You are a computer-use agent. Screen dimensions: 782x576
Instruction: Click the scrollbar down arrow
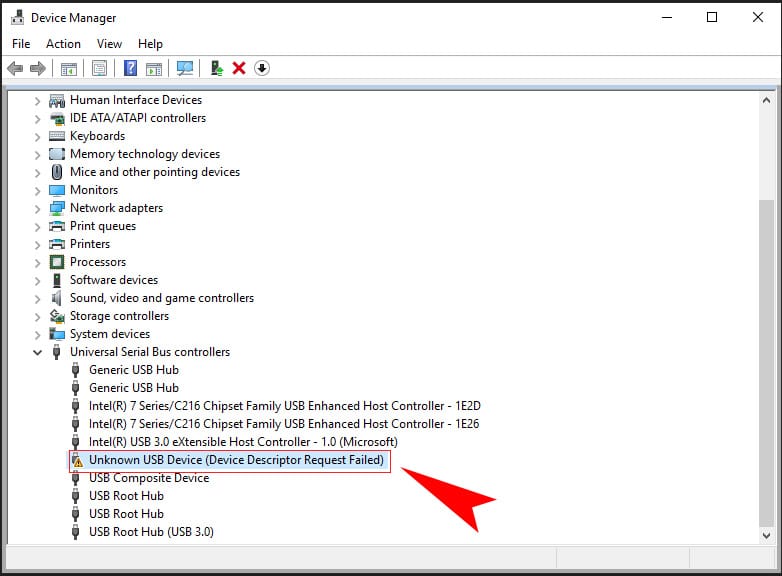click(766, 536)
